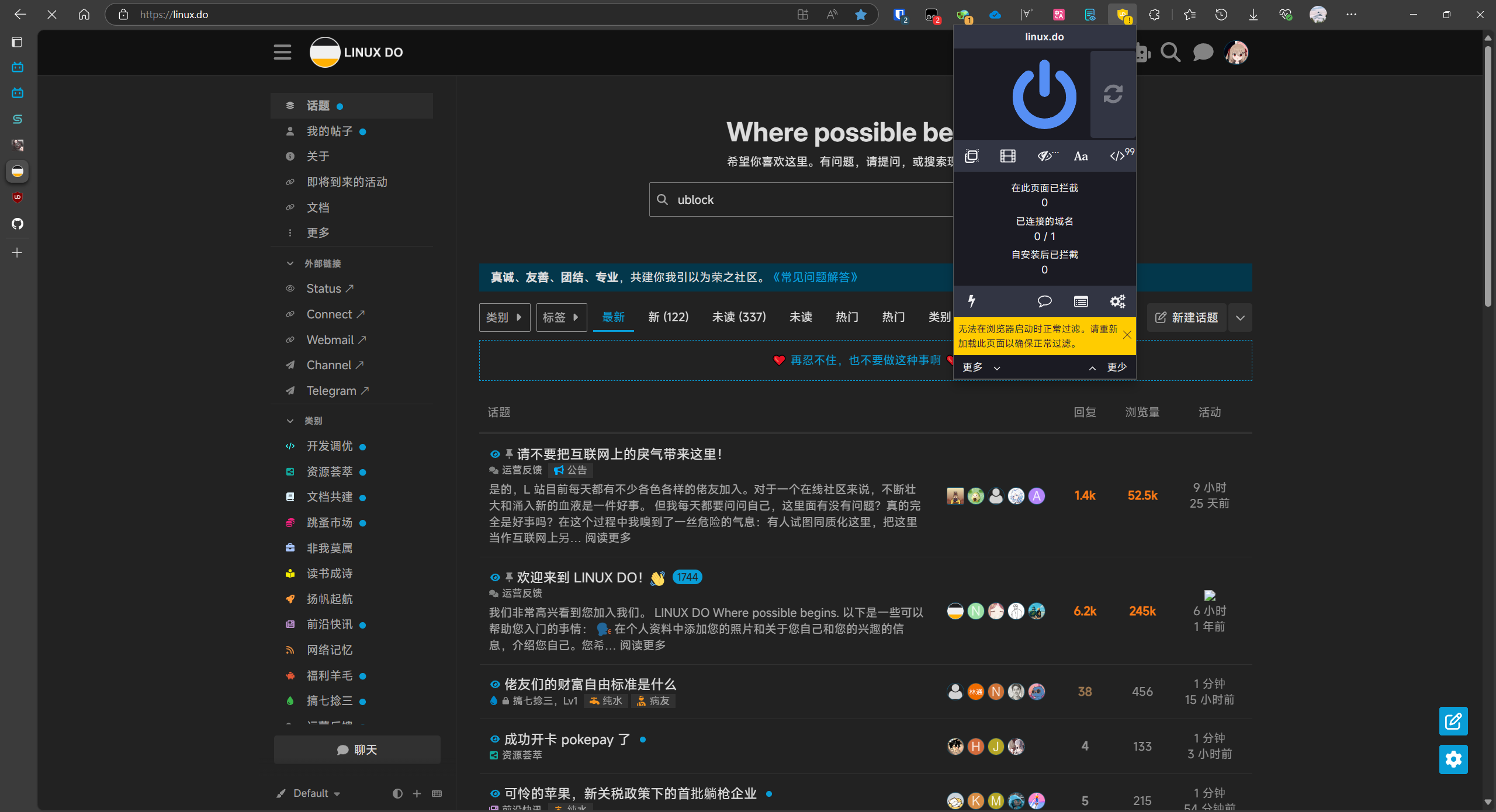Stop page loading with X button
This screenshot has height=812, width=1496.
(52, 15)
